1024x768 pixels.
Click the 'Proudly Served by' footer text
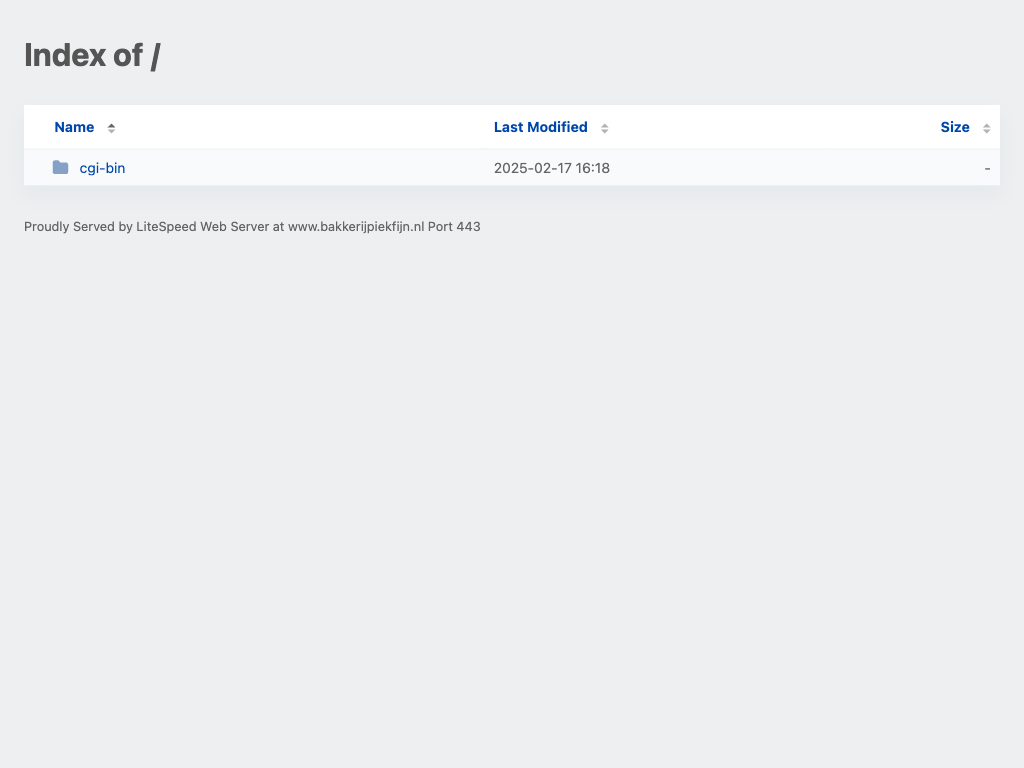pyautogui.click(x=78, y=227)
